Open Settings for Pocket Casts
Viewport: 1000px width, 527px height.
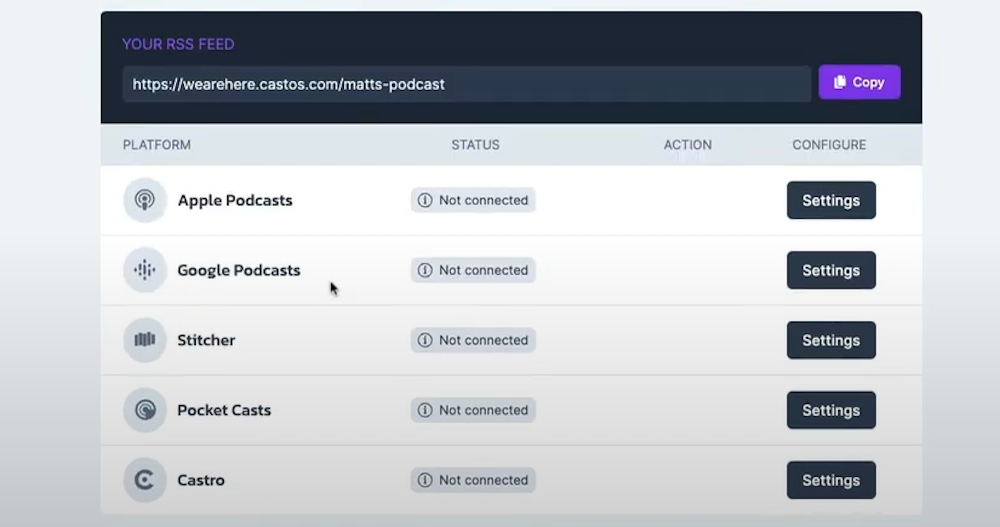coord(831,410)
